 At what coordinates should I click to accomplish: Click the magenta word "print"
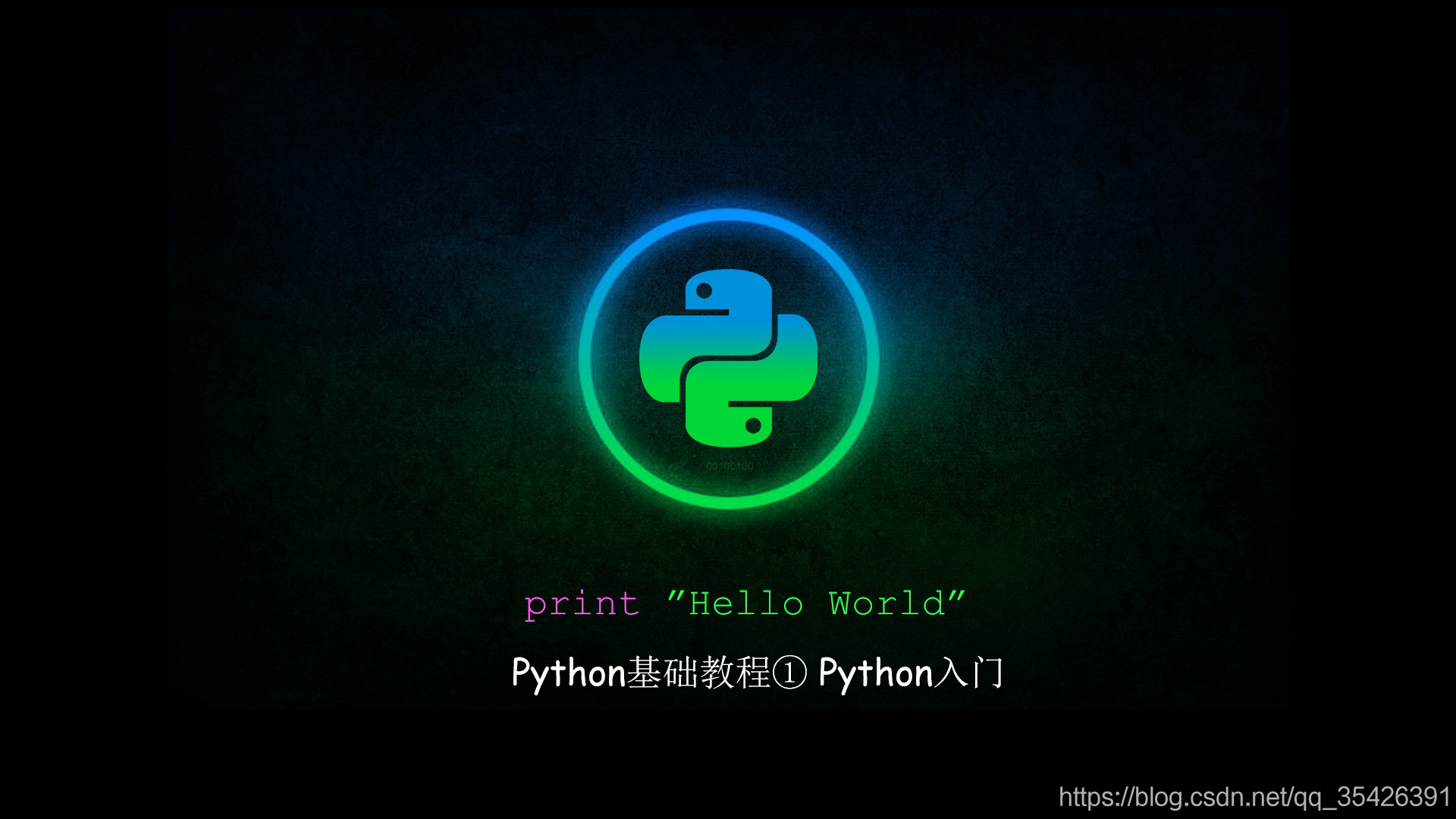[x=582, y=604]
